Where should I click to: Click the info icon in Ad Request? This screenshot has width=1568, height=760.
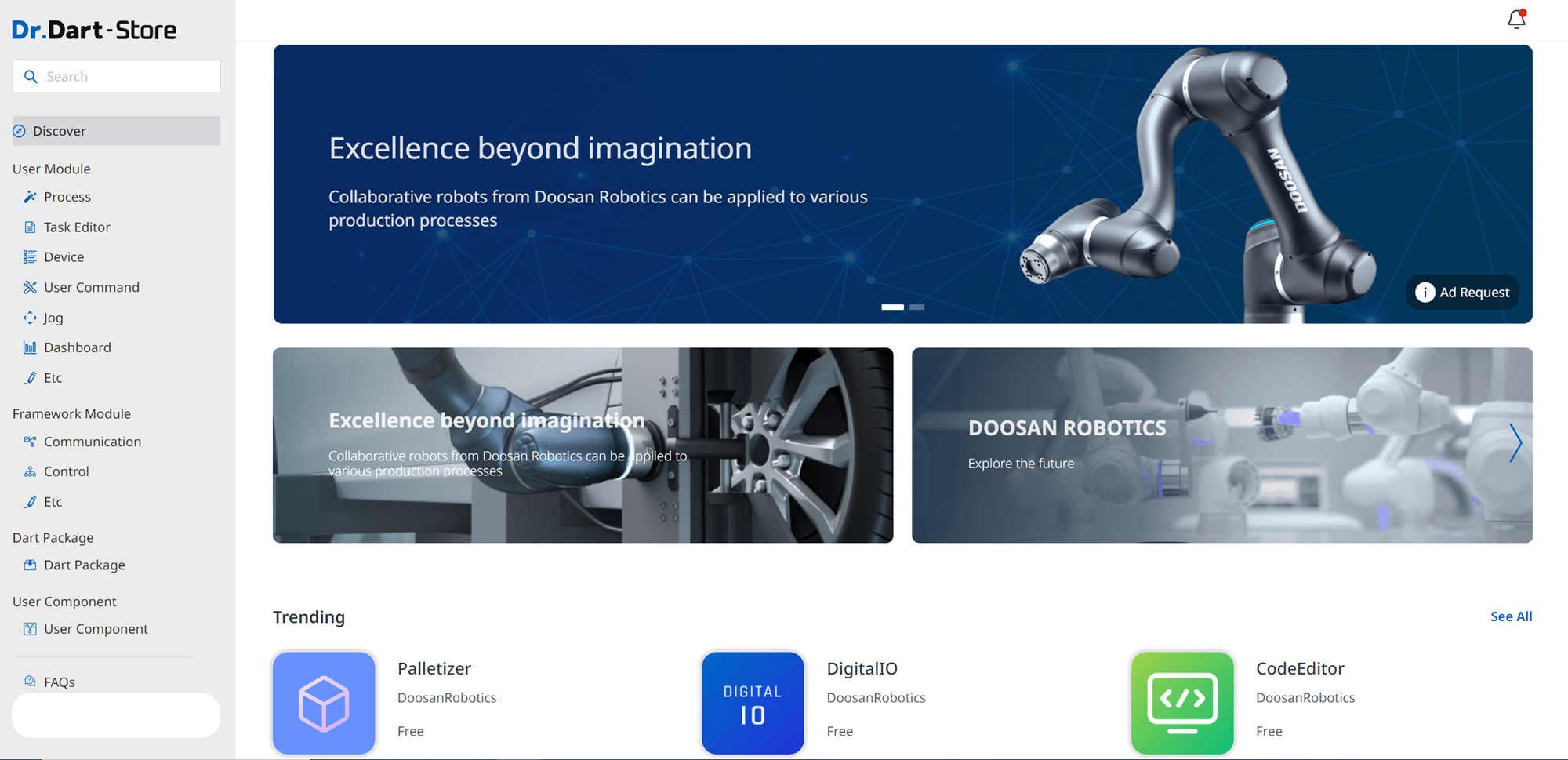click(x=1425, y=293)
